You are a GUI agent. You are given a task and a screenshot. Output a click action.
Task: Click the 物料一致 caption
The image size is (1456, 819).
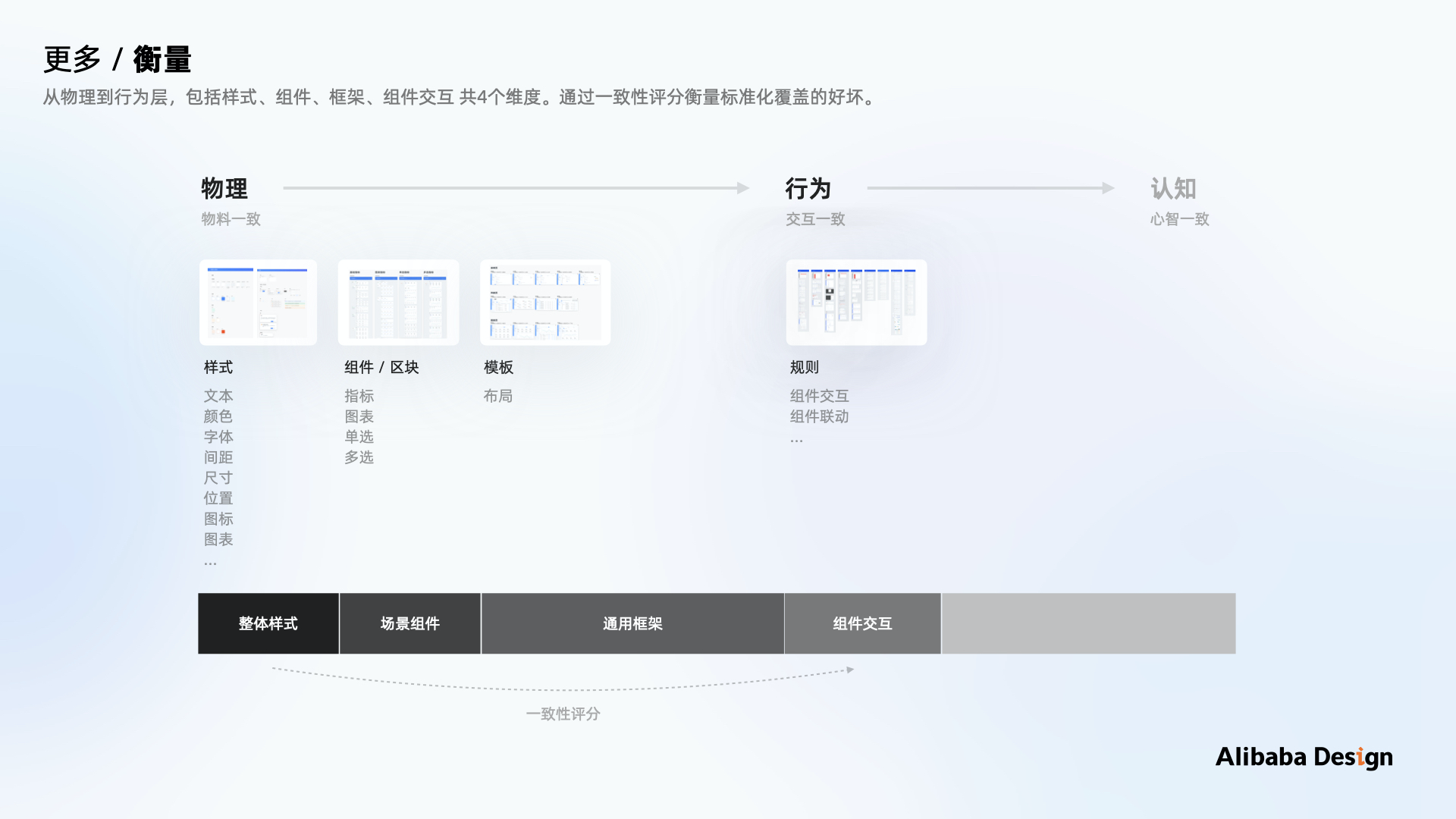pos(231,219)
